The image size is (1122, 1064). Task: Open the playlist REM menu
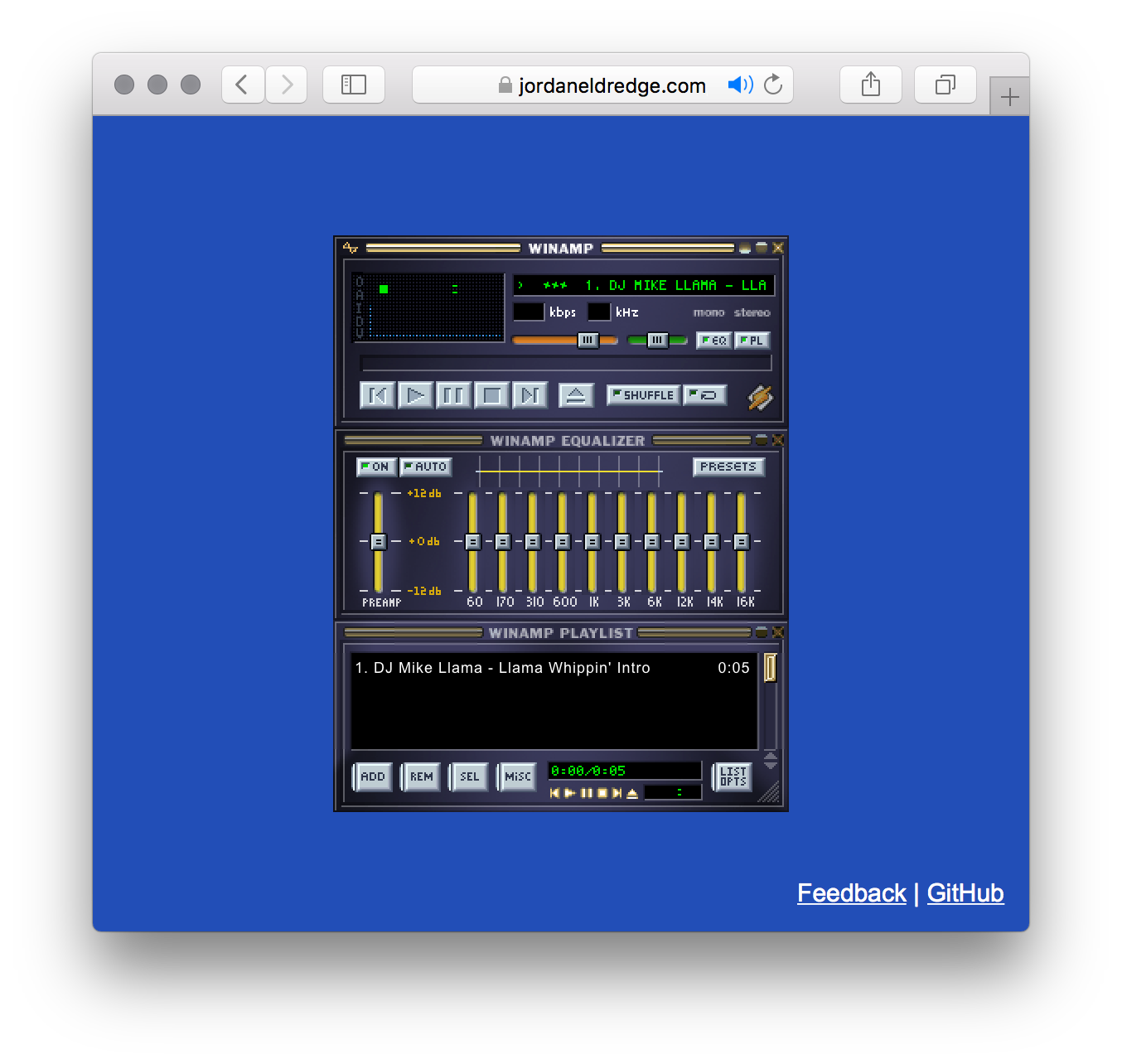(421, 776)
